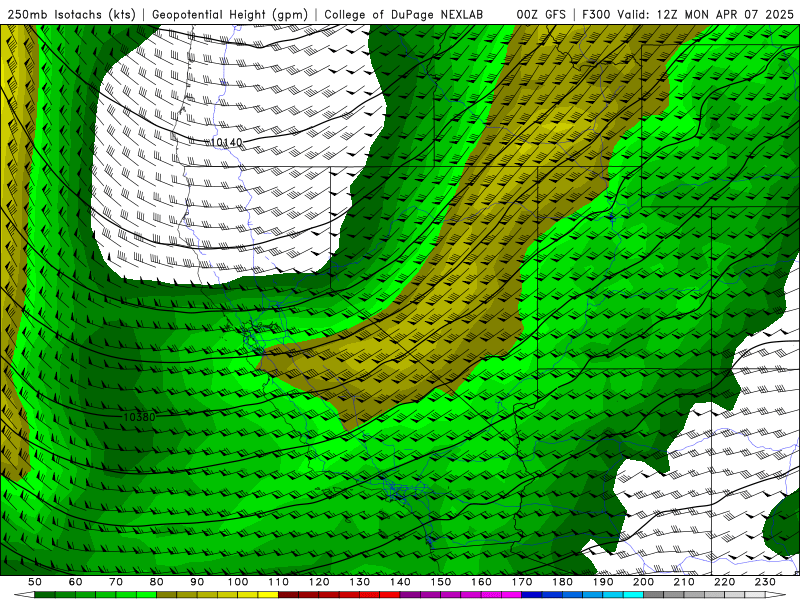This screenshot has width=800, height=600.
Task: Click the 200 label on the color bar
Action: pos(643,582)
